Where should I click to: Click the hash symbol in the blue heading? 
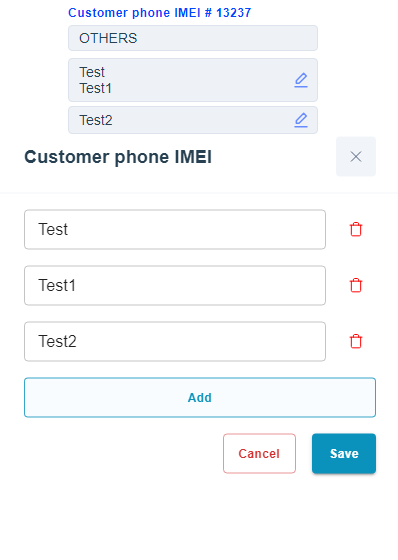208,13
